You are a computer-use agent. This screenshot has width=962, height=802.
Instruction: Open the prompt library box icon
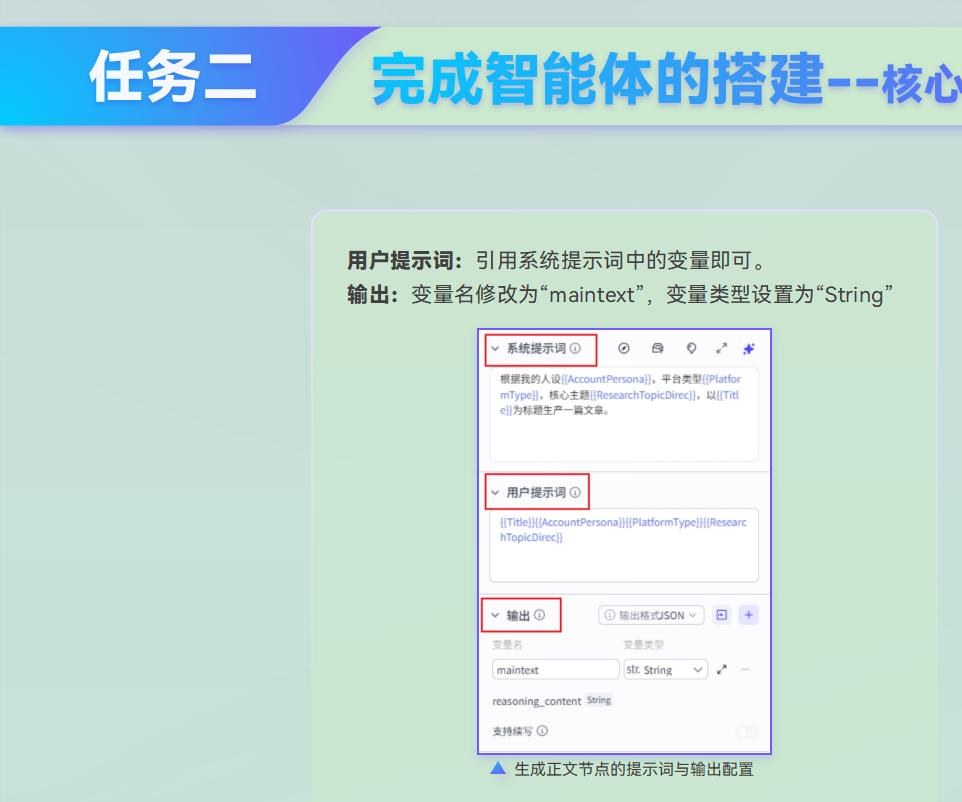(x=657, y=349)
